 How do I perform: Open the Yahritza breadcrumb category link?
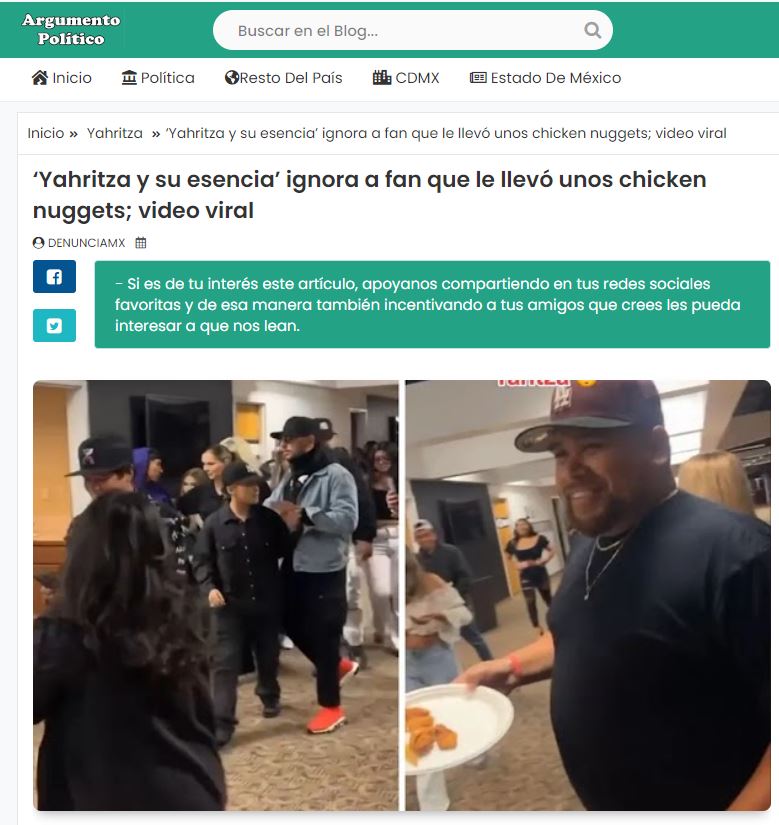(115, 134)
